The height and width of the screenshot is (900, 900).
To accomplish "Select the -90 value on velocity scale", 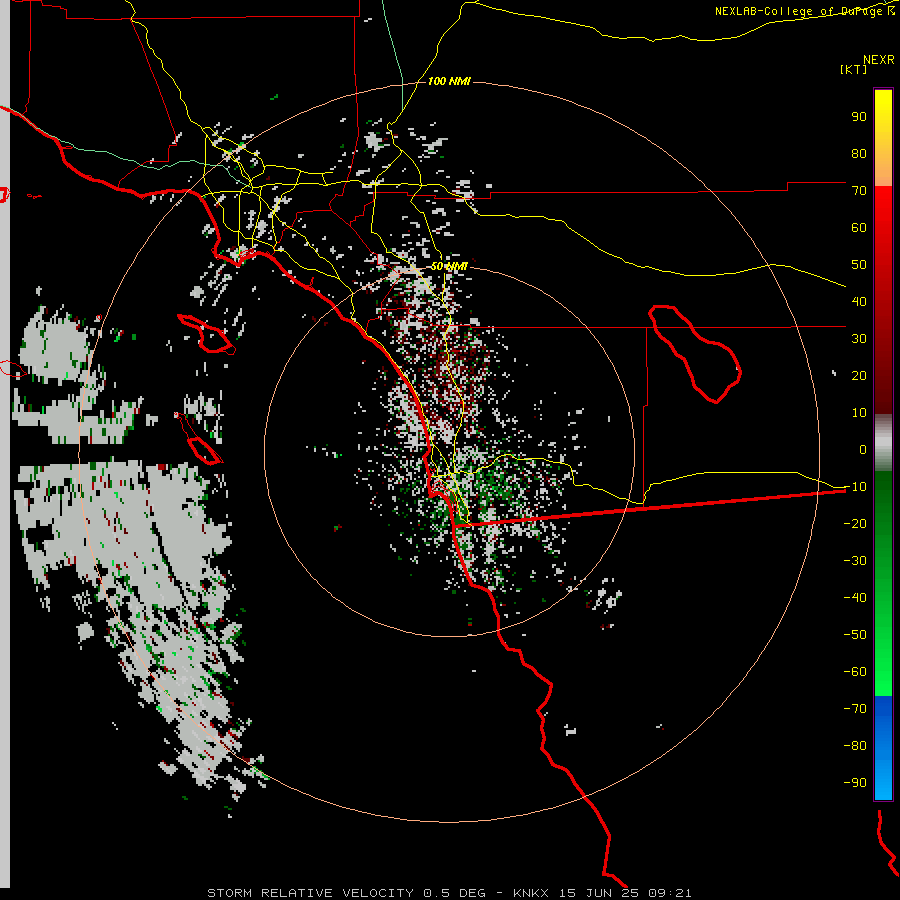I will click(x=855, y=783).
